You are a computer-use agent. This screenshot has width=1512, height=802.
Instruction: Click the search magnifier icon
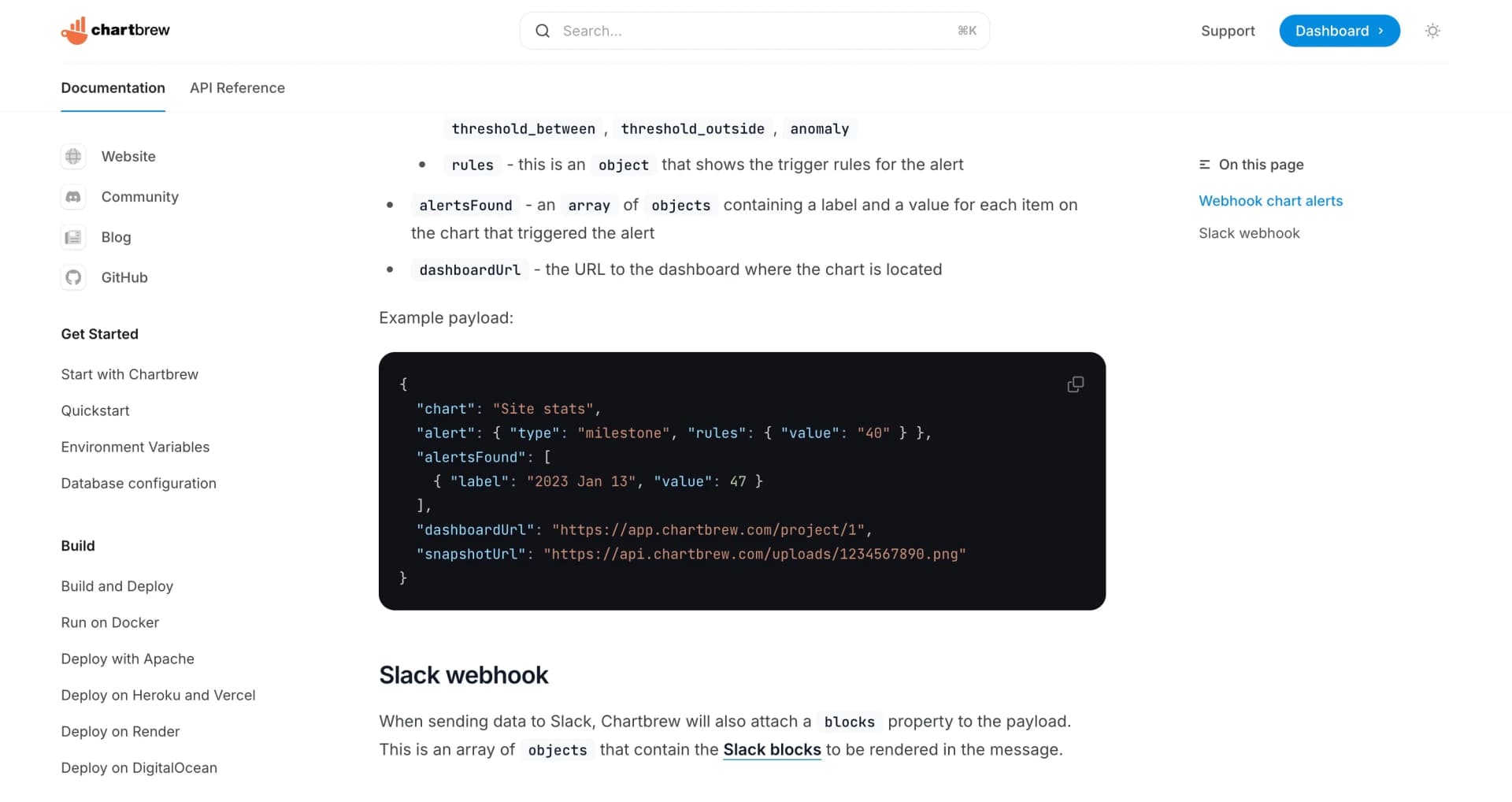543,31
